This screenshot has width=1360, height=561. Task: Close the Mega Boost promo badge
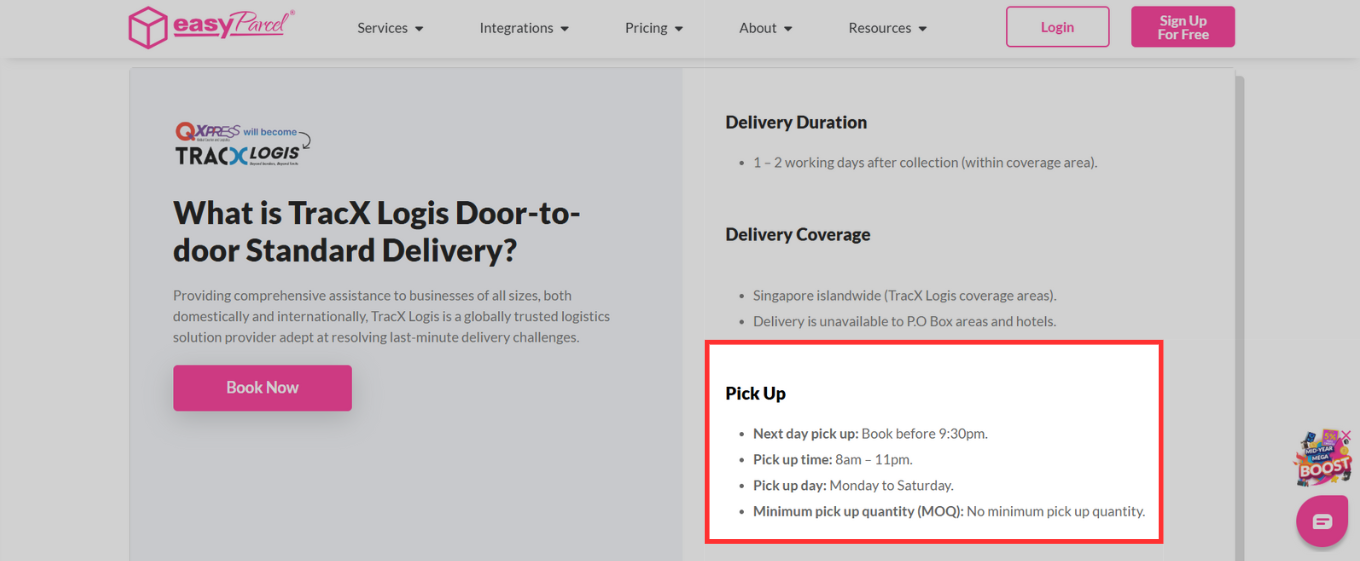pos(1345,435)
